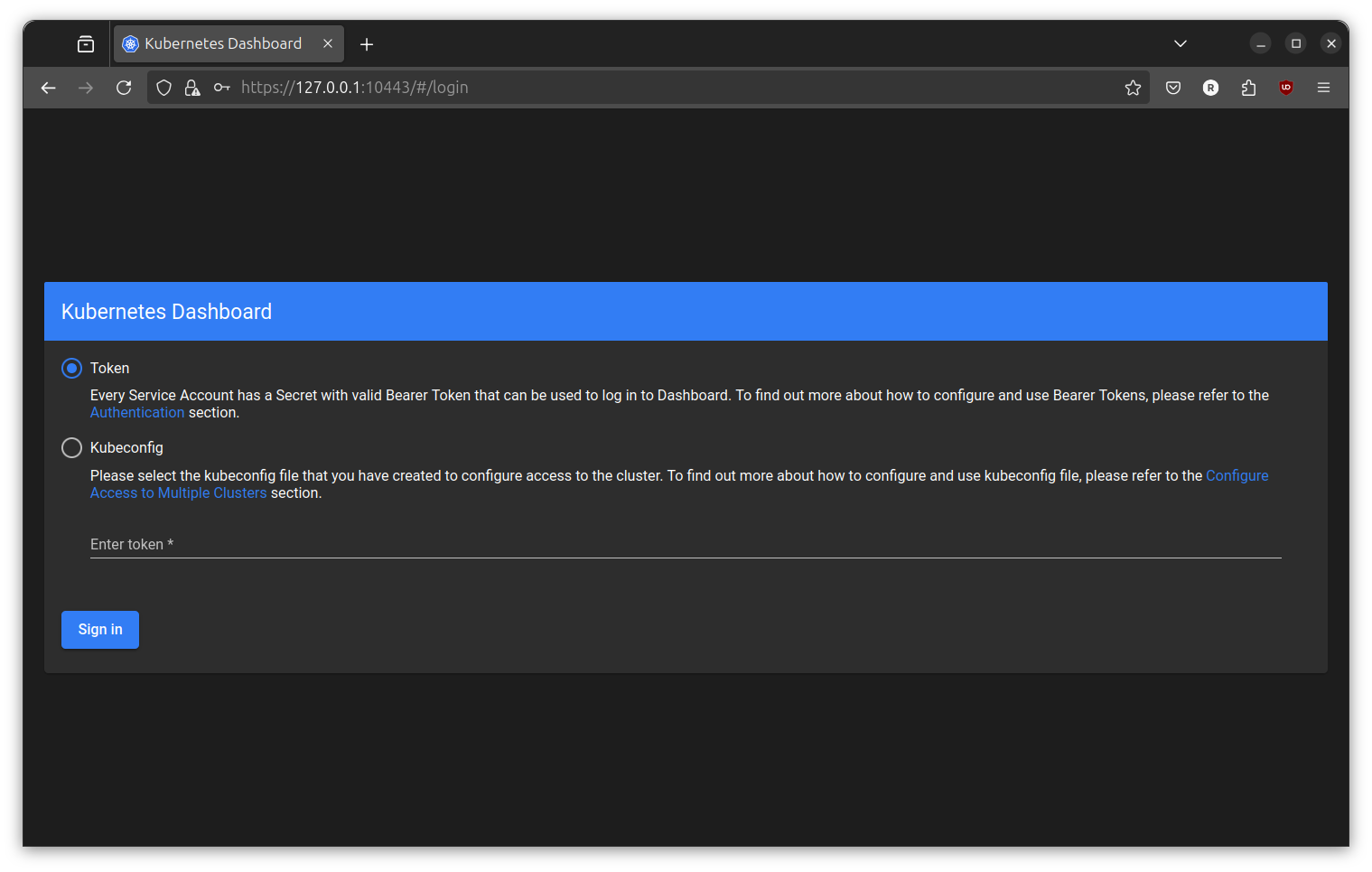Select the Kubeconfig radio button
This screenshot has width=1372, height=872.
(71, 448)
